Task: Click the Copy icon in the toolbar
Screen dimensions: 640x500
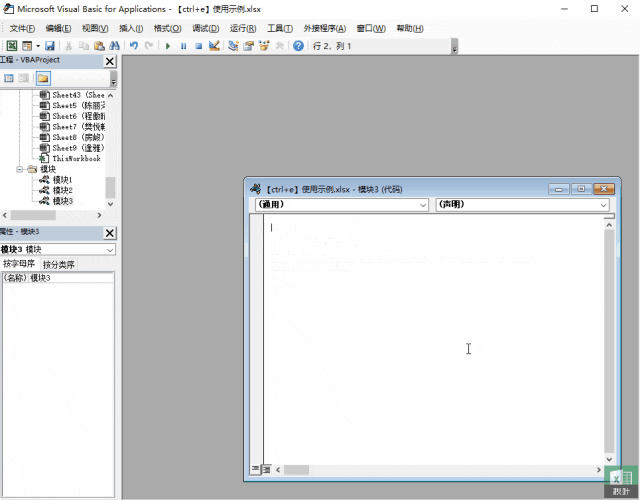Action: pos(84,46)
